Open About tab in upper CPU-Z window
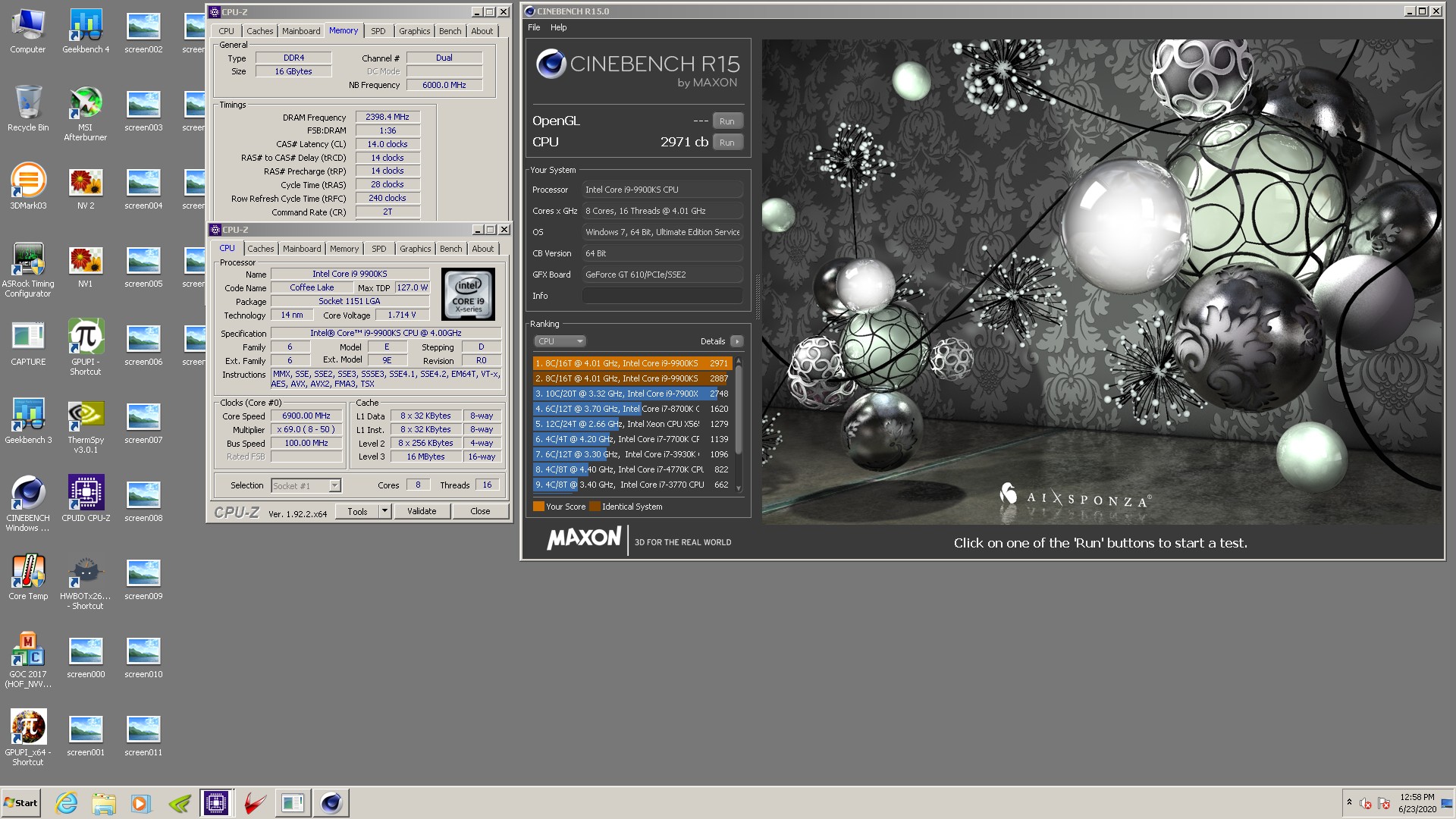The image size is (1456, 819). (482, 31)
